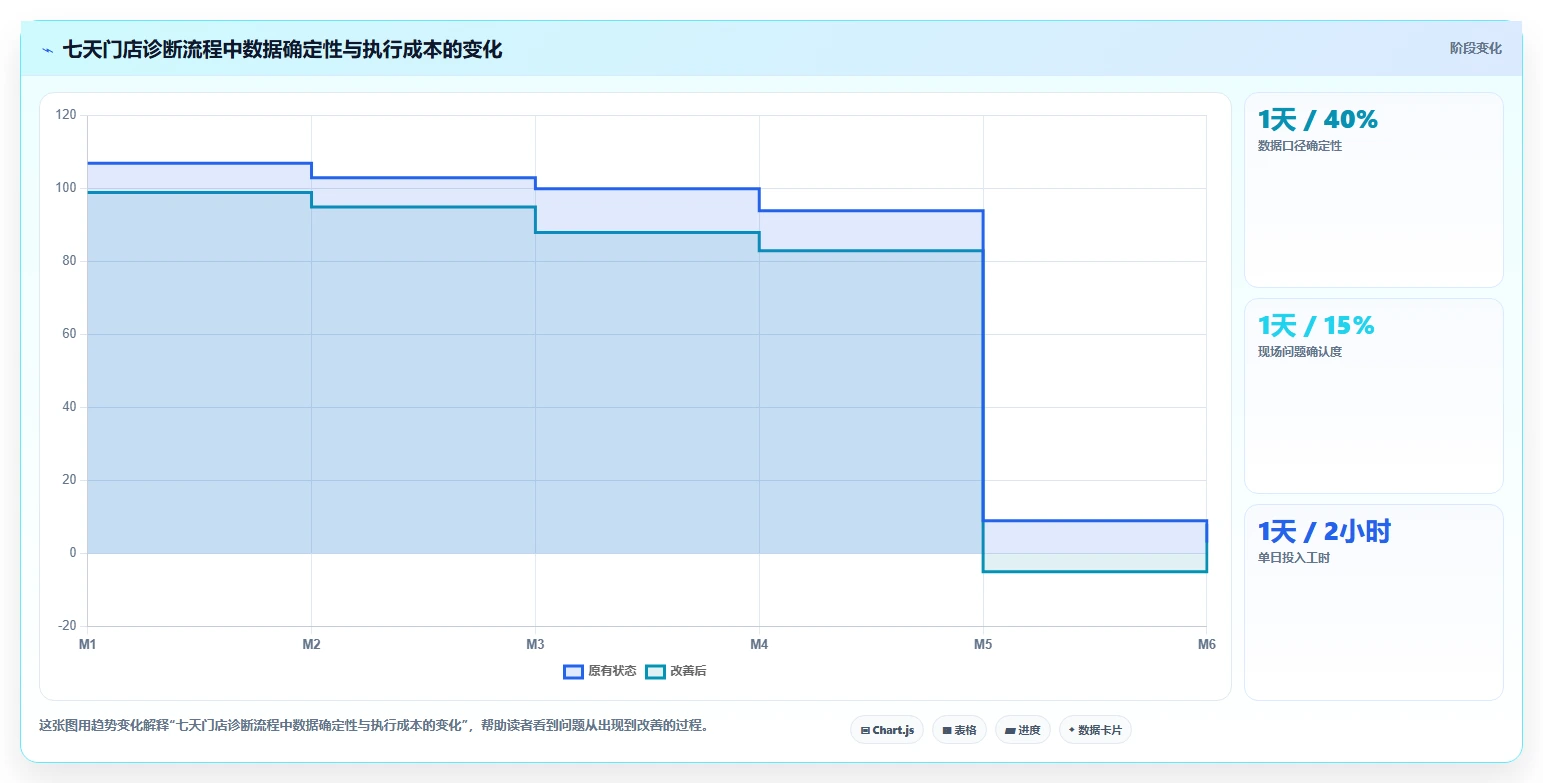
Task: Toggle the 原有状态 legend swatch
Action: pos(573,671)
